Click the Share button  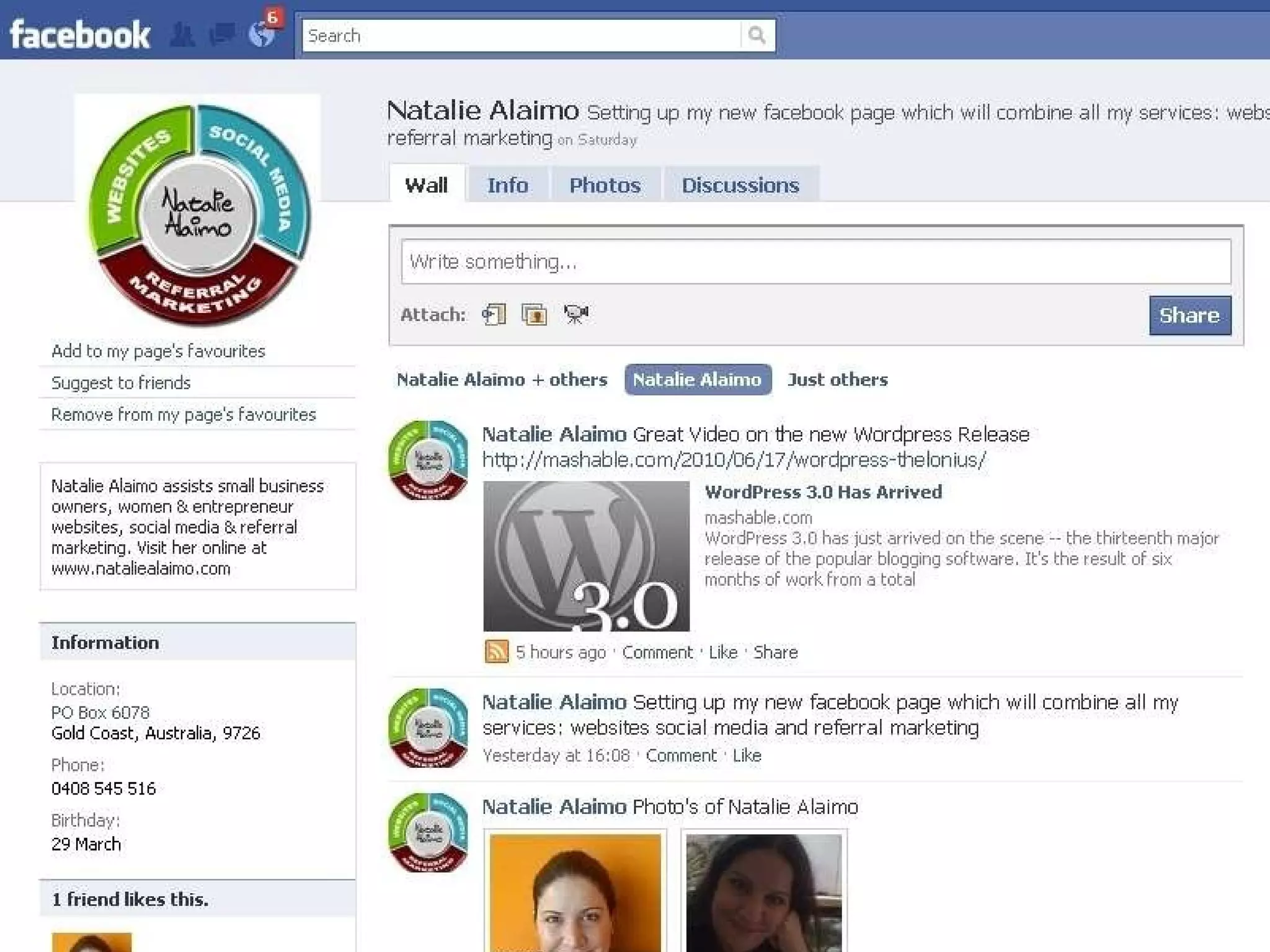1189,315
